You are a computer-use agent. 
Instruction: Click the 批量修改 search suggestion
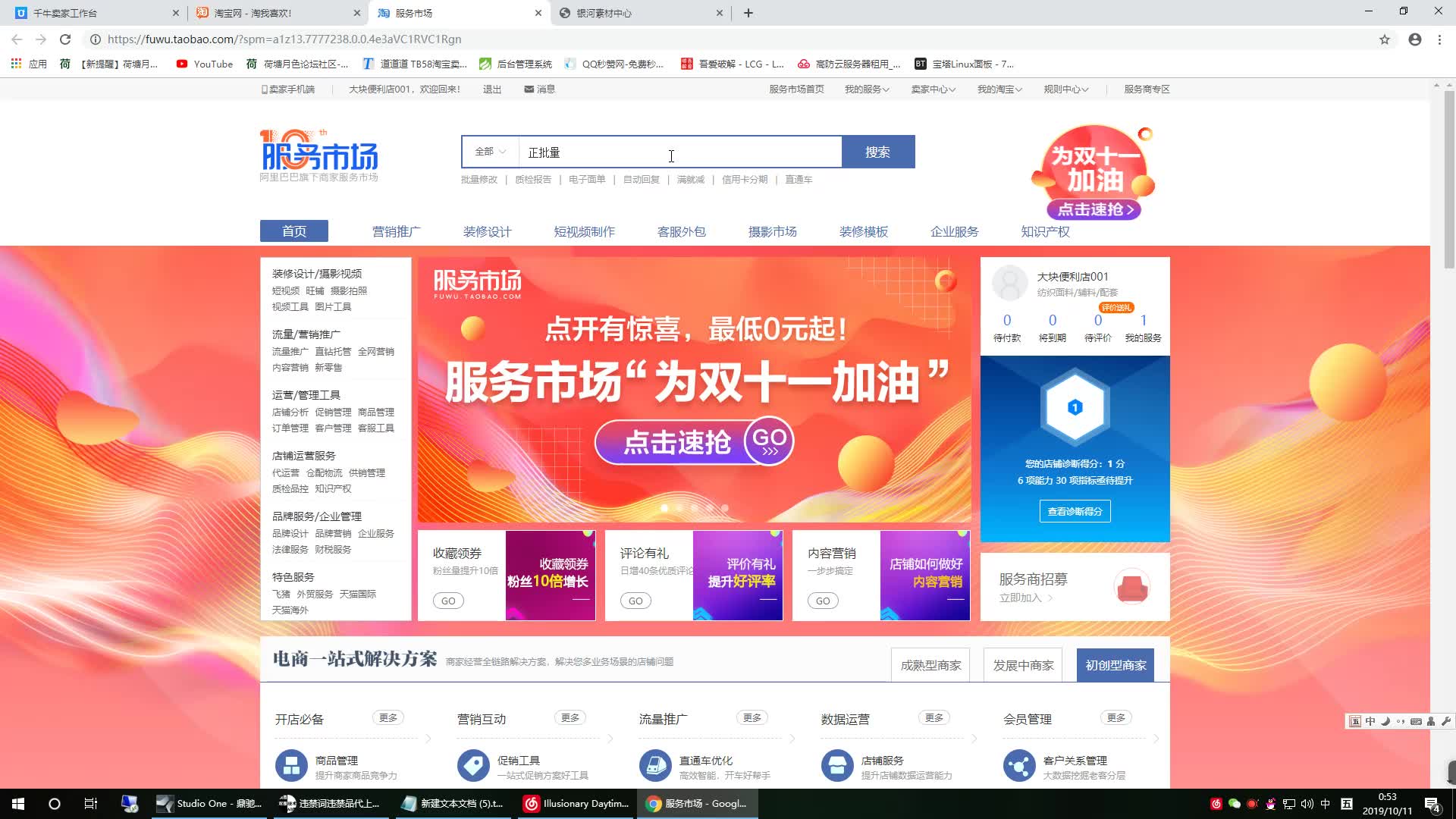pos(479,180)
